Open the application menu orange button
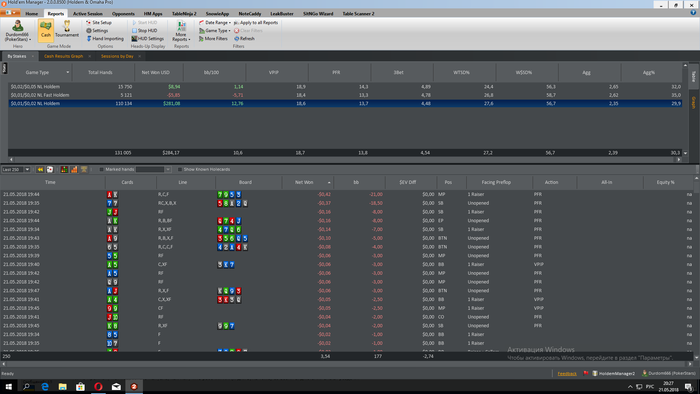 pyautogui.click(x=10, y=13)
